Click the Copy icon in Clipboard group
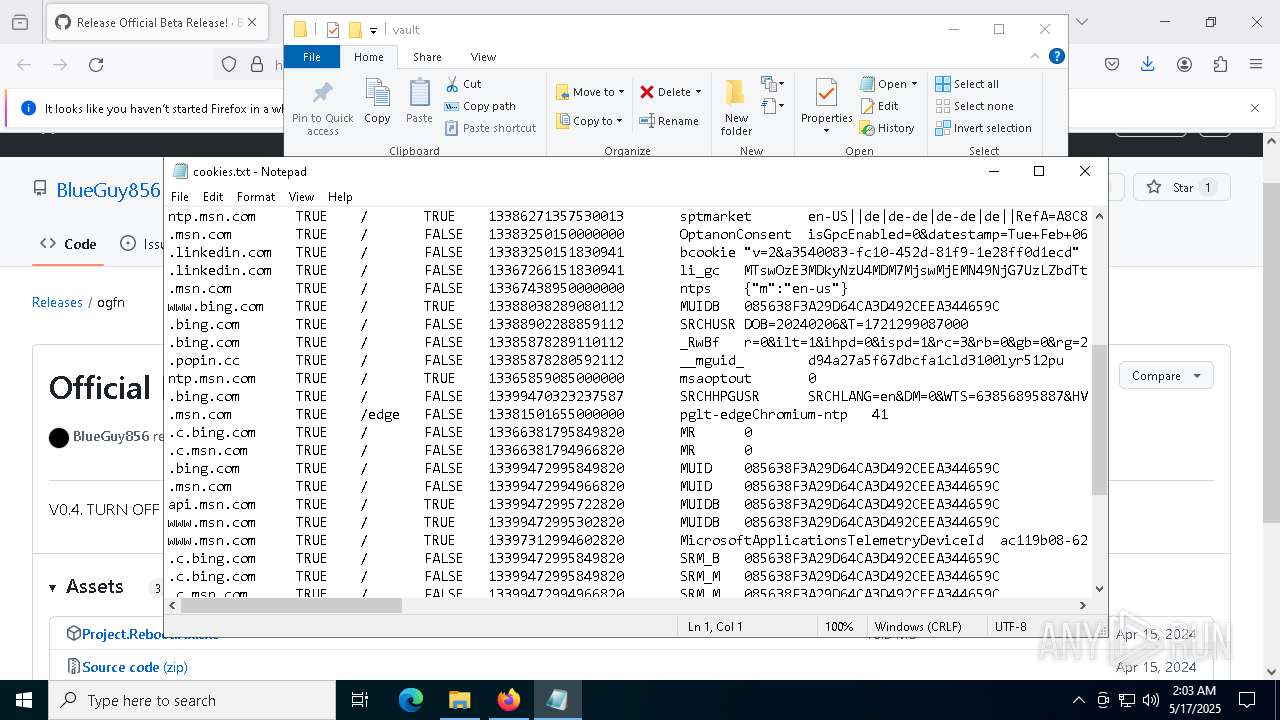 coord(377,101)
